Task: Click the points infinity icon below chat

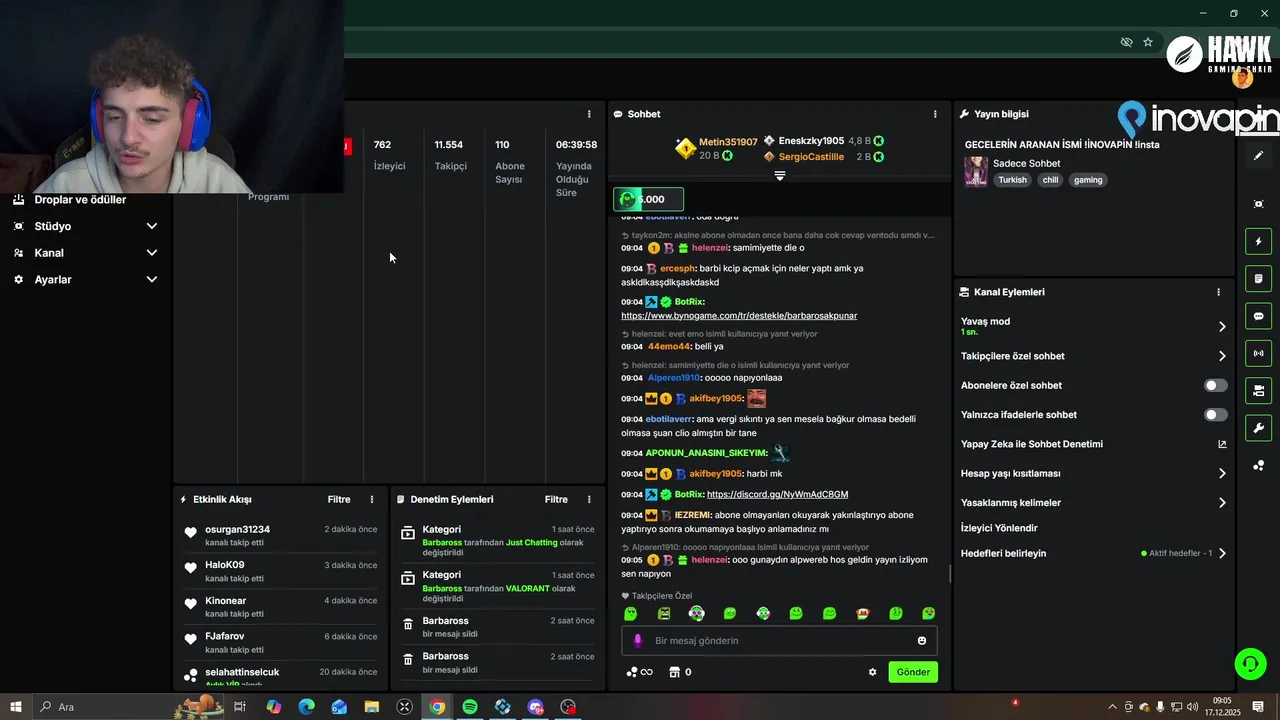Action: pos(639,672)
